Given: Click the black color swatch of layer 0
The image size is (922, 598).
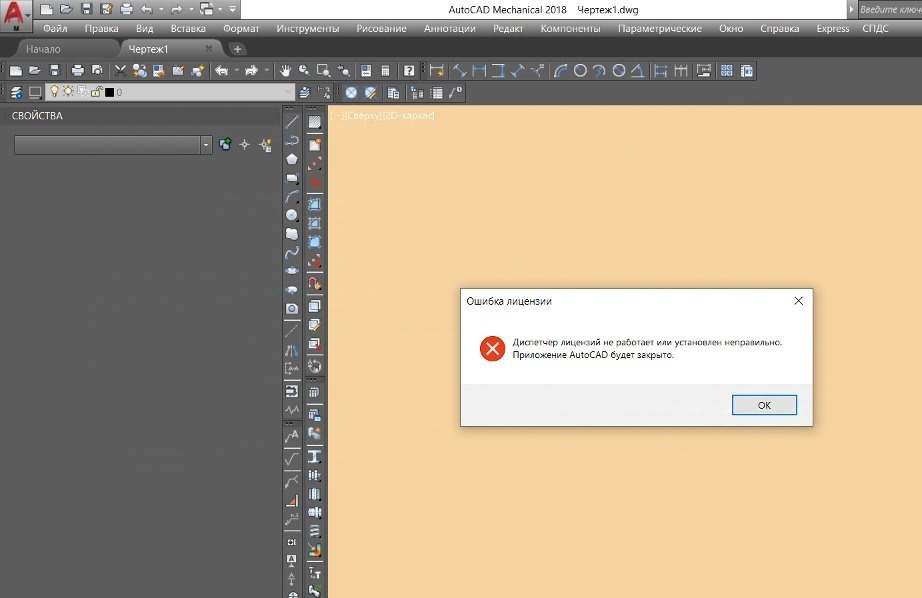Looking at the screenshot, I should tap(109, 92).
